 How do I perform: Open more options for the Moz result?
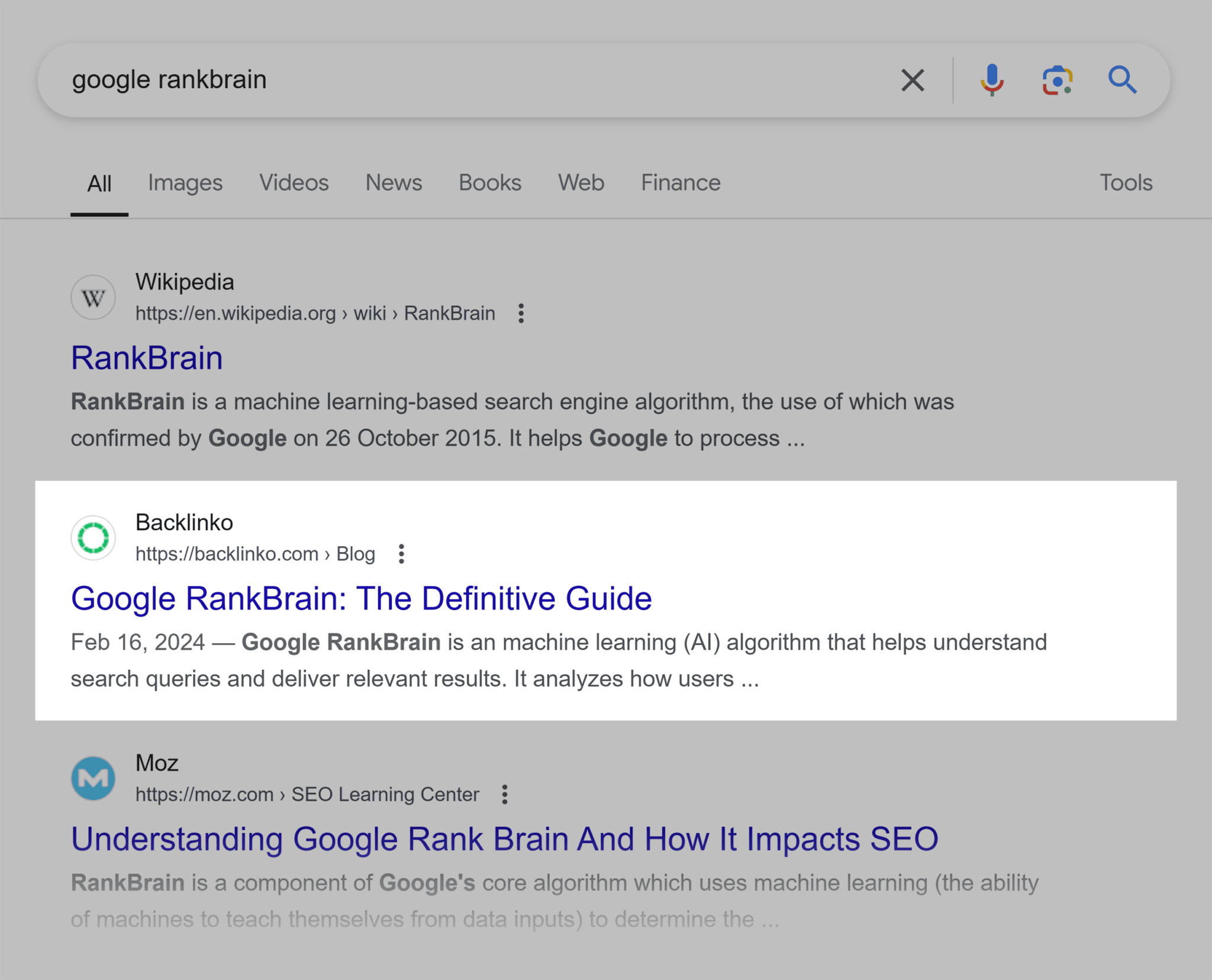[x=505, y=794]
